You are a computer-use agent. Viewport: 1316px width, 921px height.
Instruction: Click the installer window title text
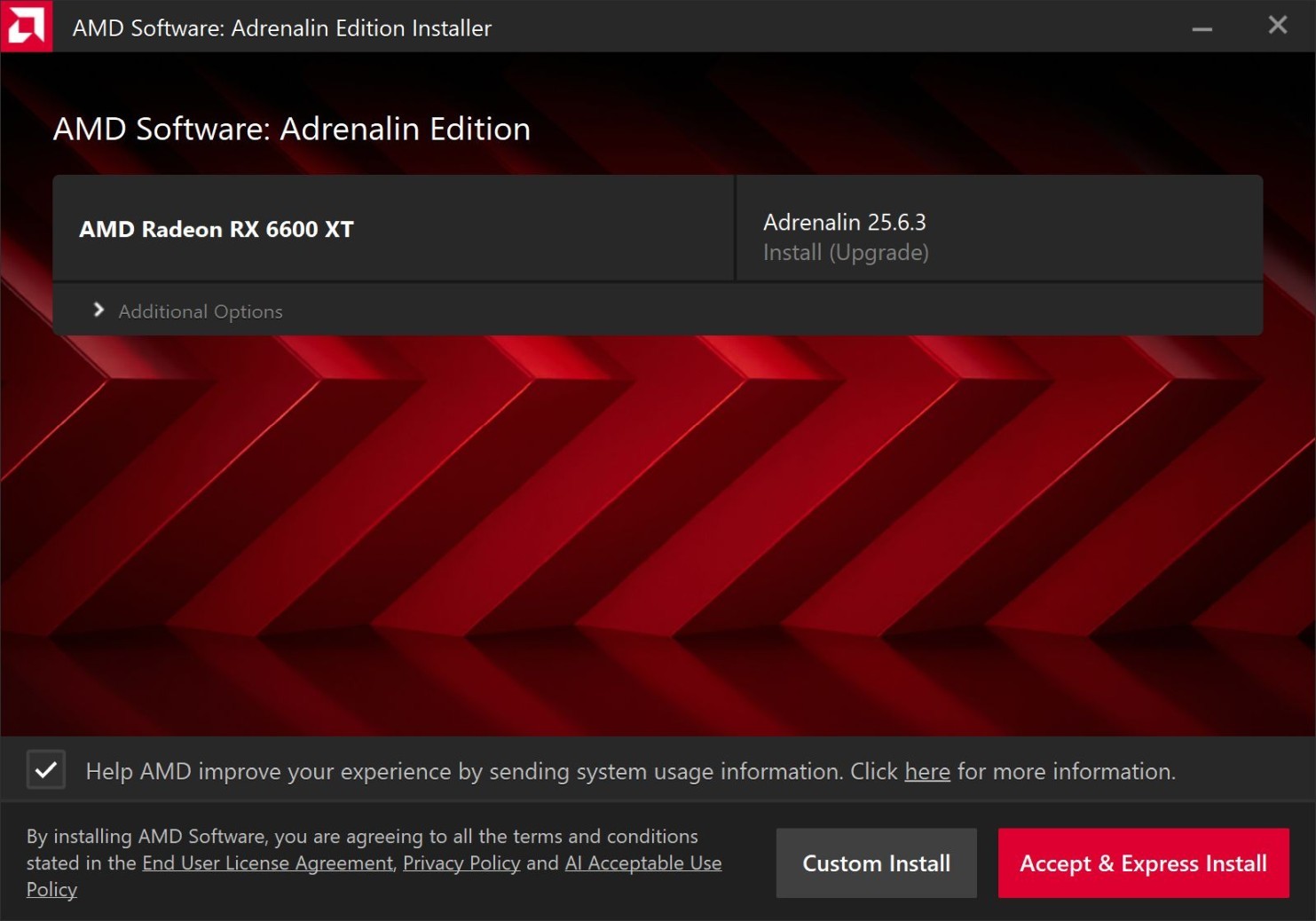(281, 28)
